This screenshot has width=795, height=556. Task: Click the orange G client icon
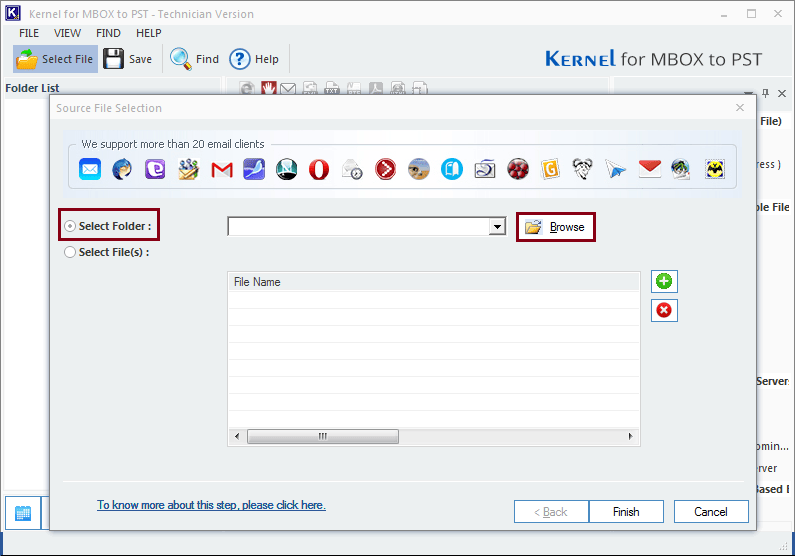point(550,169)
